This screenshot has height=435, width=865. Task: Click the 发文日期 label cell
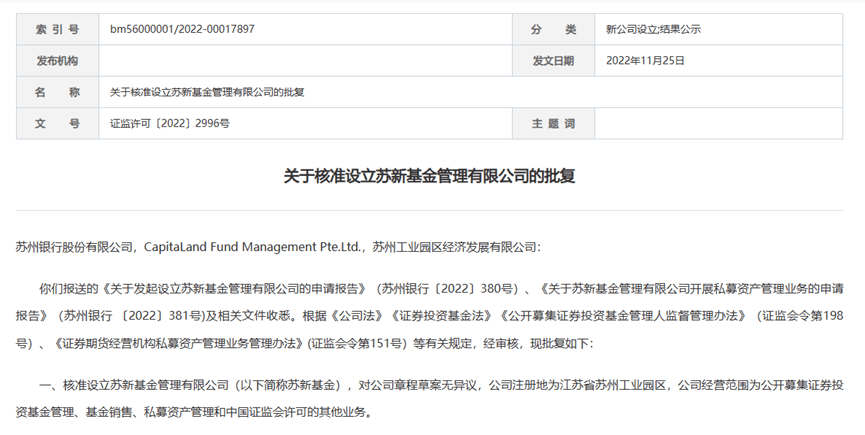click(x=553, y=61)
